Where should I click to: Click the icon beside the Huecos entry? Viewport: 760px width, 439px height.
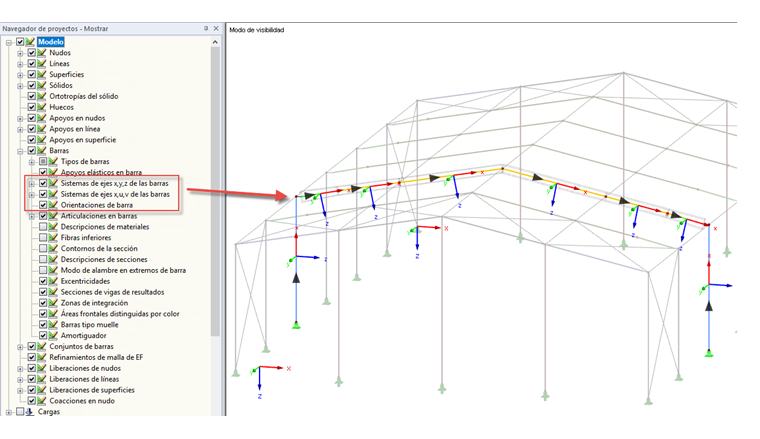[x=42, y=107]
